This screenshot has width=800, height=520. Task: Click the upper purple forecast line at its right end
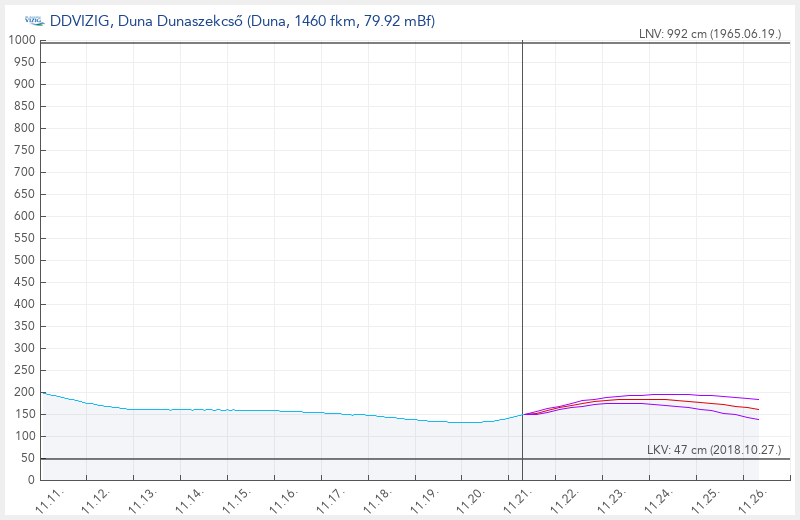click(x=756, y=399)
